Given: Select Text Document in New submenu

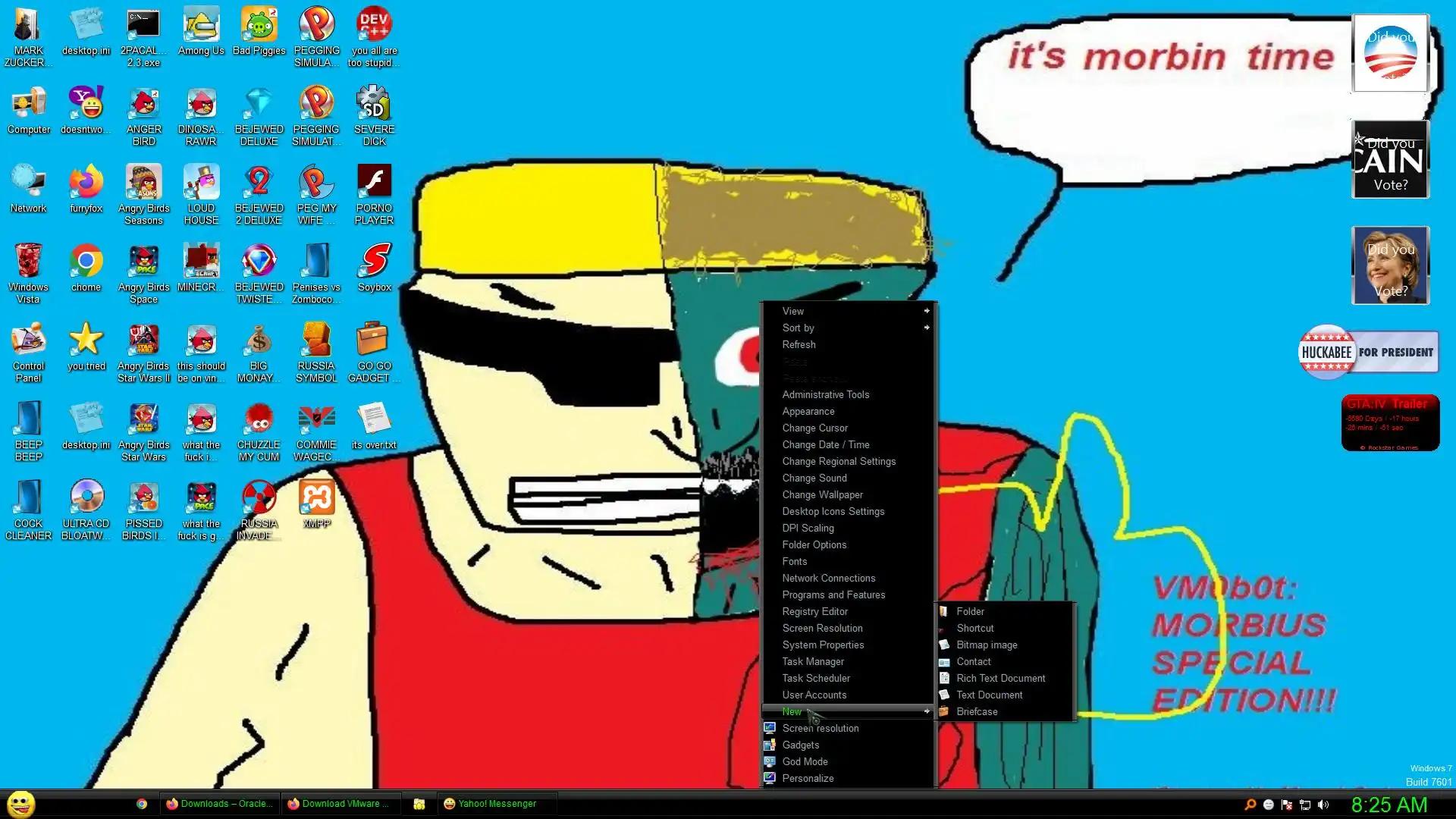Looking at the screenshot, I should 989,695.
